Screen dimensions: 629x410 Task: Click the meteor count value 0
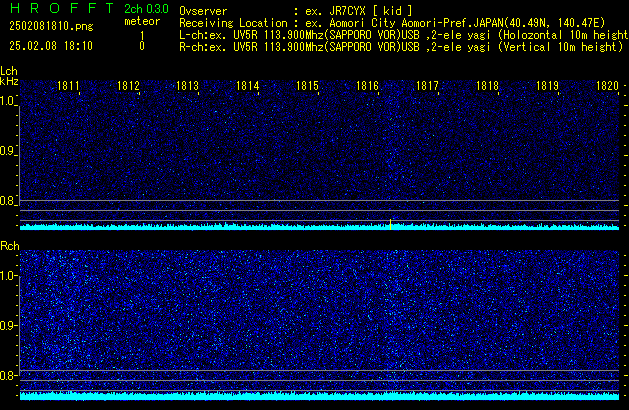click(x=142, y=46)
